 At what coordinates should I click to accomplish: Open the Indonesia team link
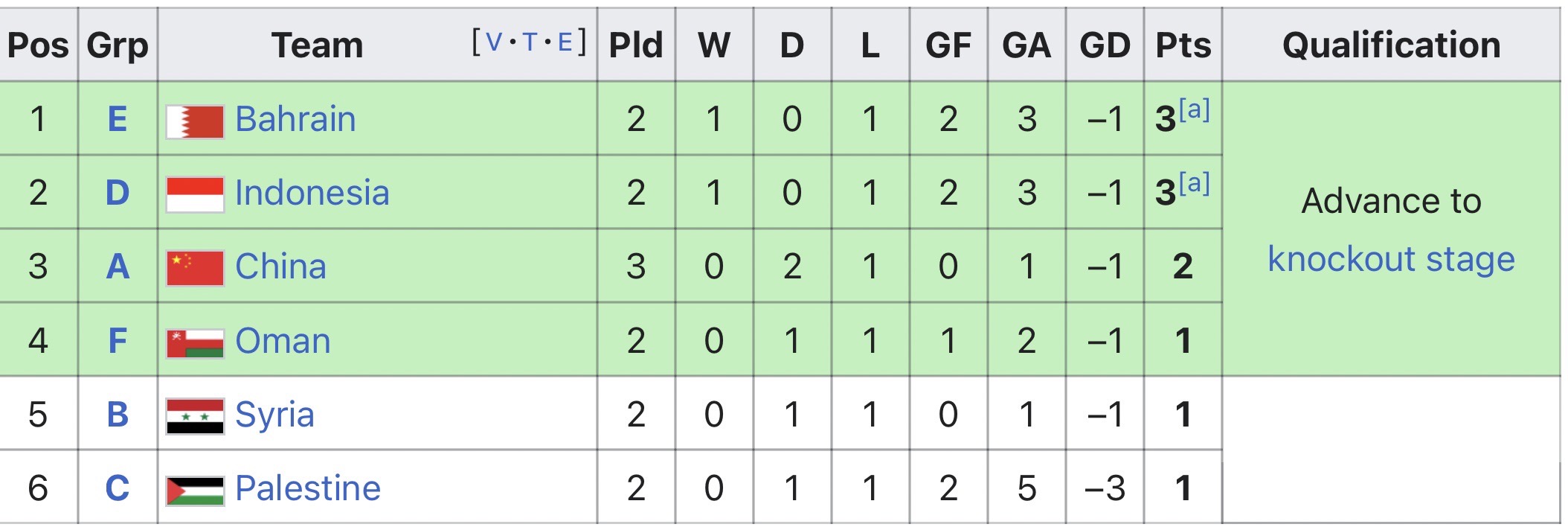click(x=312, y=193)
